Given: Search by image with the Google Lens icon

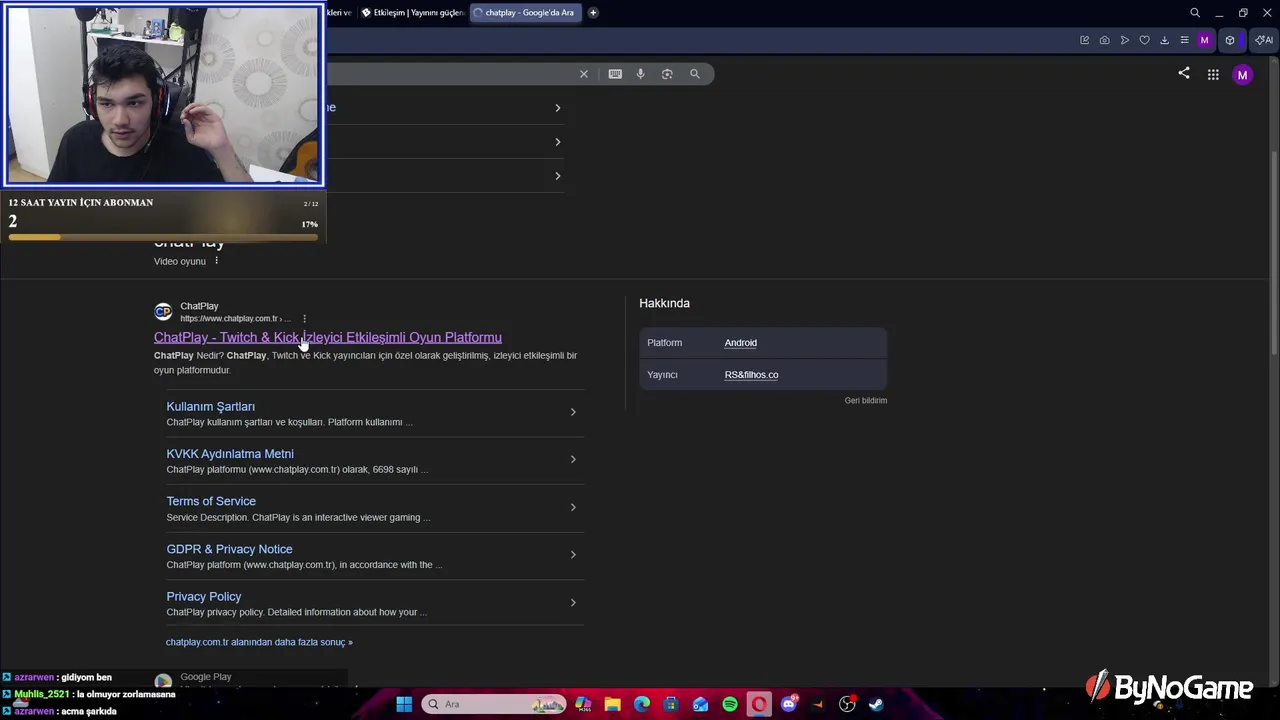Looking at the screenshot, I should coord(667,74).
